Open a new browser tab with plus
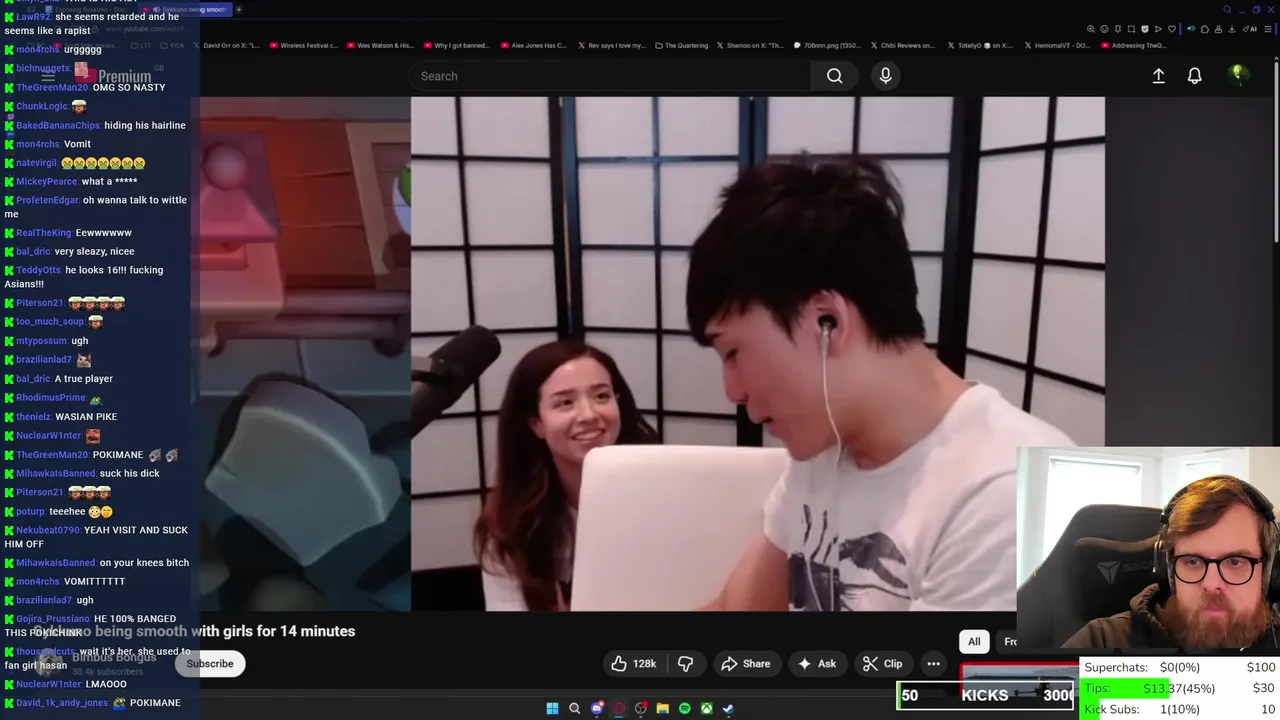Image resolution: width=1280 pixels, height=720 pixels. [x=238, y=9]
